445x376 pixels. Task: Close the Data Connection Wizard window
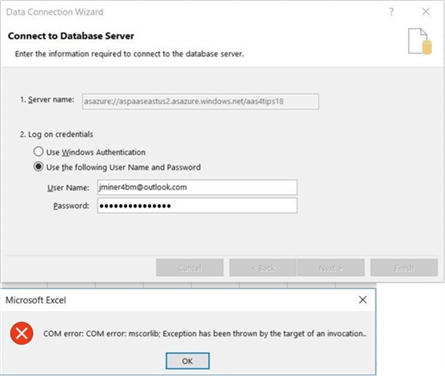tap(426, 12)
